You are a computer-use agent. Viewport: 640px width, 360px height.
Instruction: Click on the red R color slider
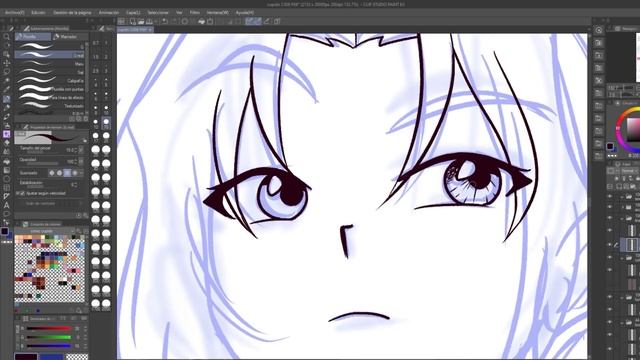pos(49,328)
